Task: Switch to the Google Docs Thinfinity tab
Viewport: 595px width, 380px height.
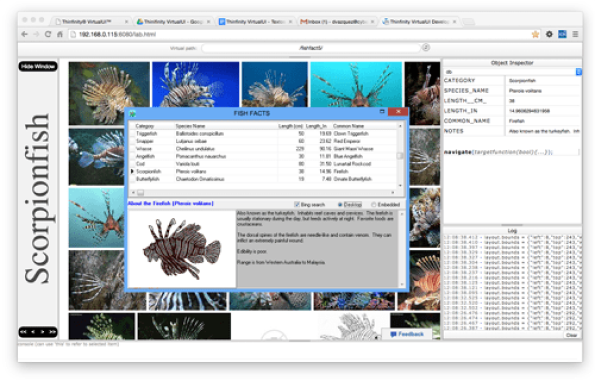Action: point(255,22)
